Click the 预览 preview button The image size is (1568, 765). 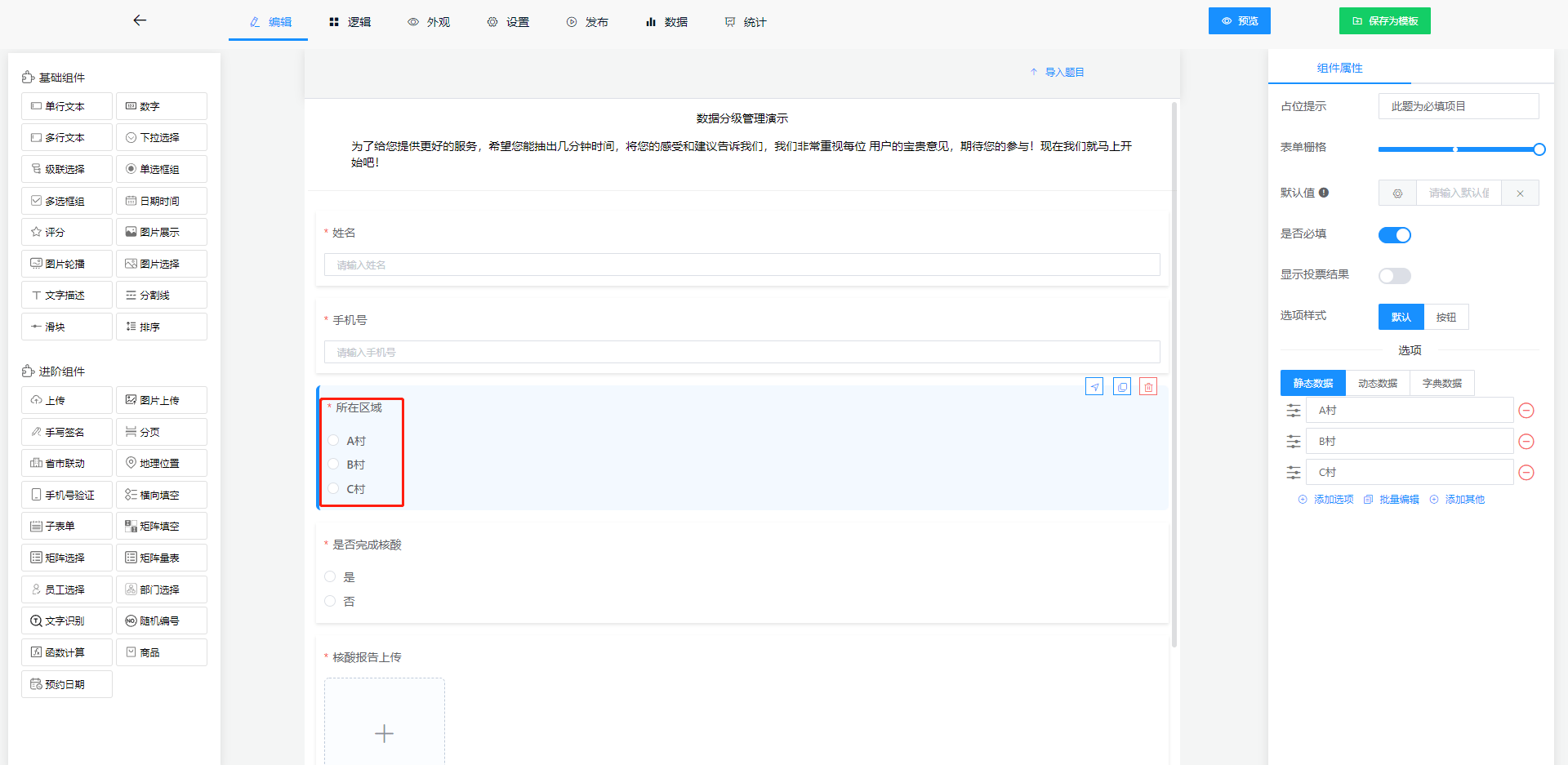coord(1239,21)
